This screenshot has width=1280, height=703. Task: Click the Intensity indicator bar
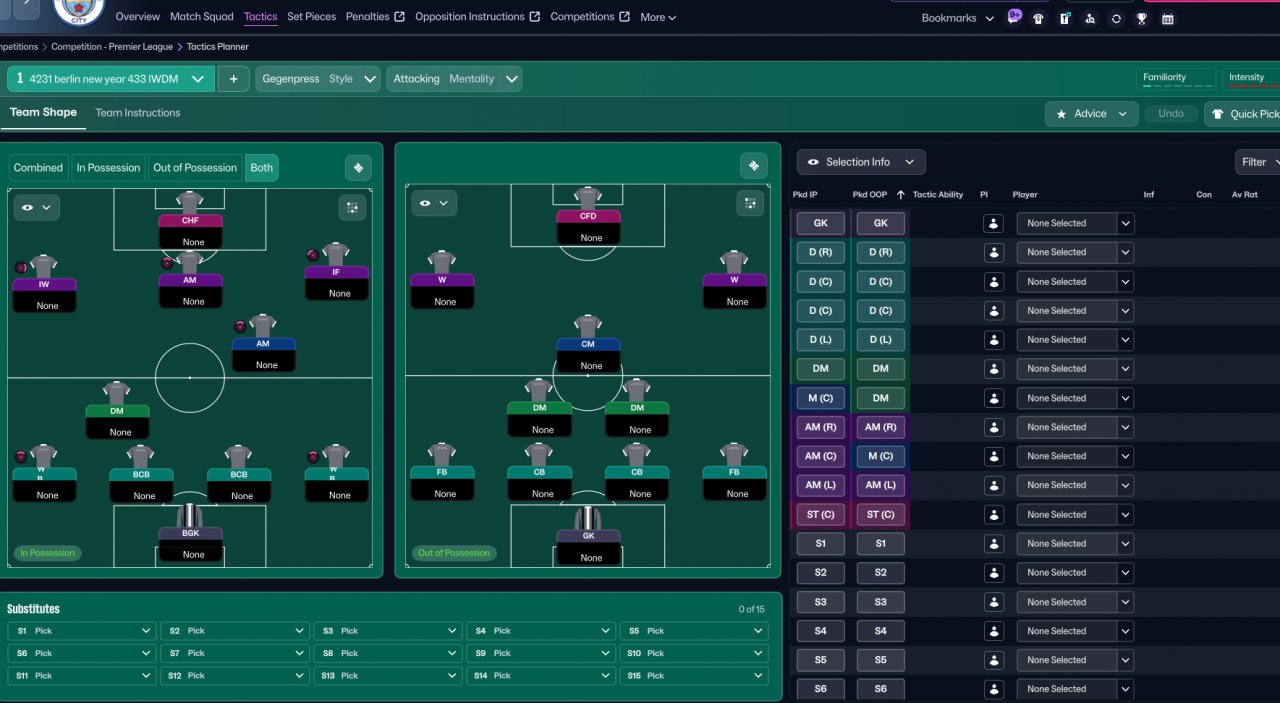pyautogui.click(x=1251, y=79)
